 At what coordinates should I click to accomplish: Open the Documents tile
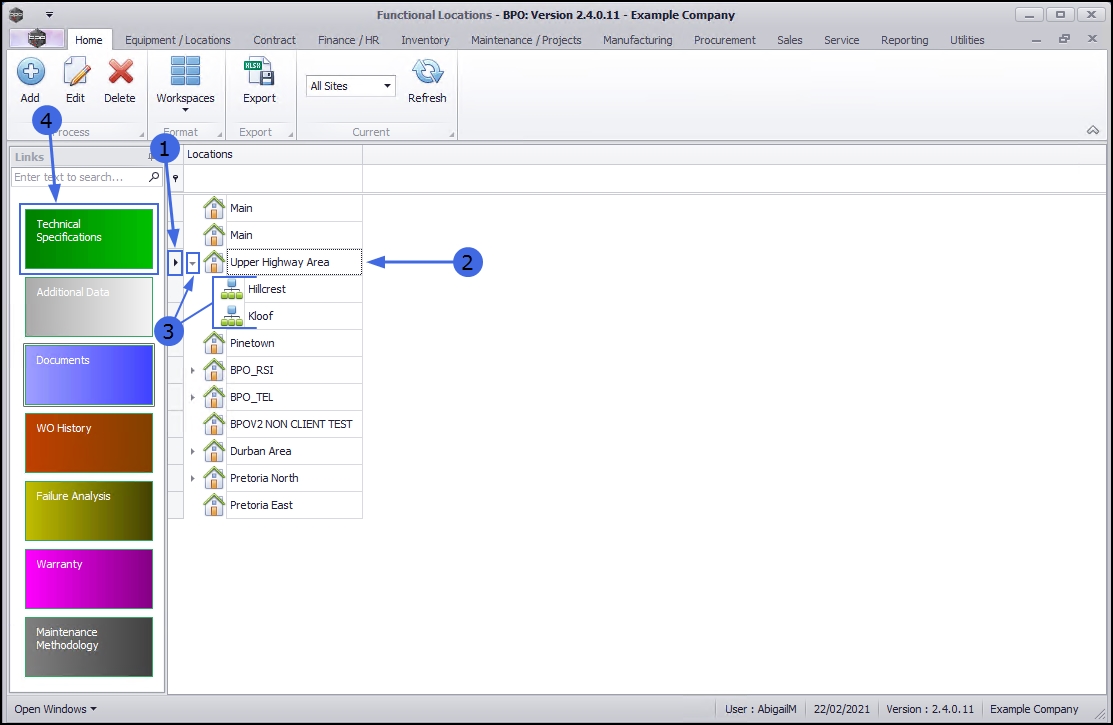click(x=89, y=375)
